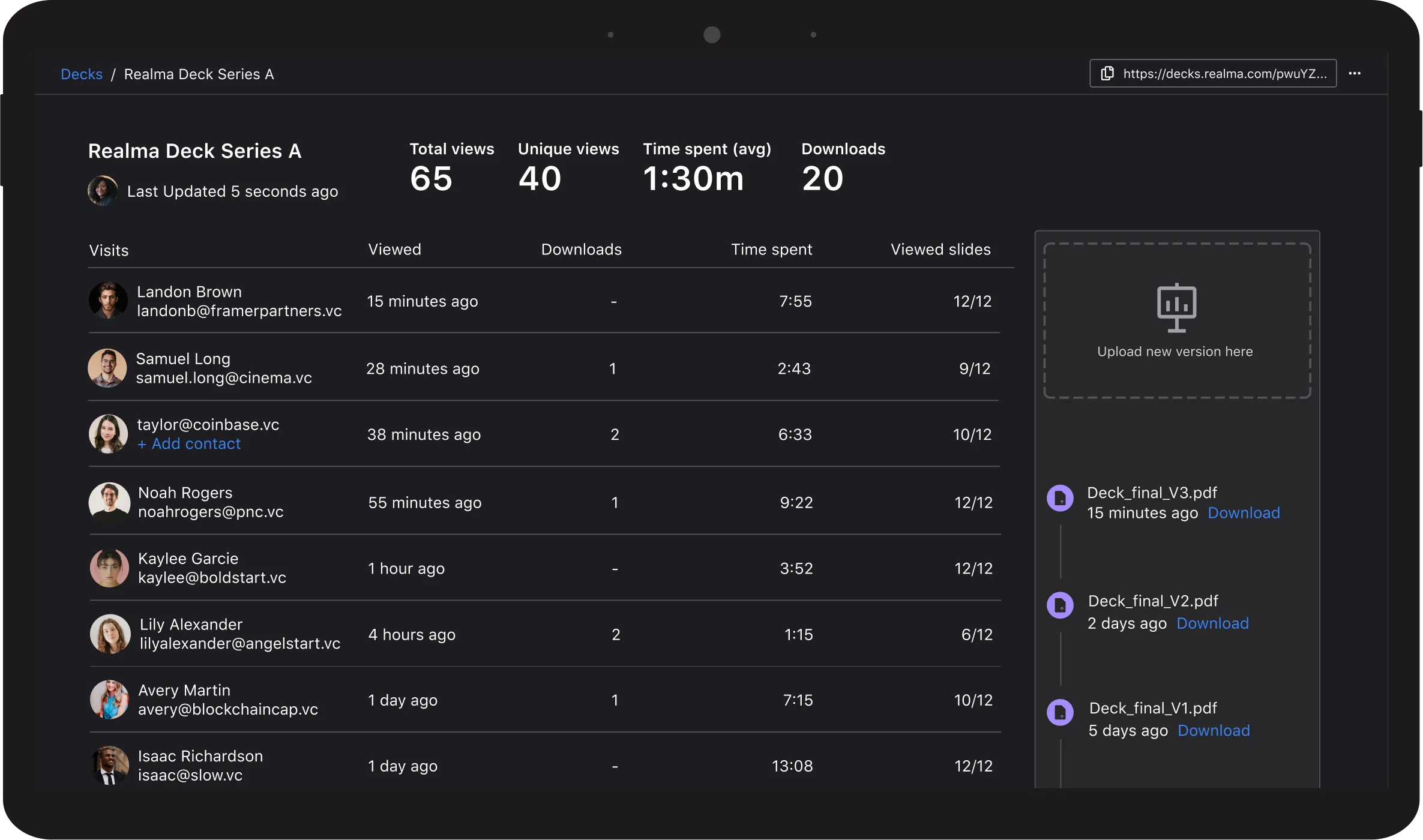The width and height of the screenshot is (1423, 840).
Task: Sort by the Viewed column header
Action: [394, 250]
